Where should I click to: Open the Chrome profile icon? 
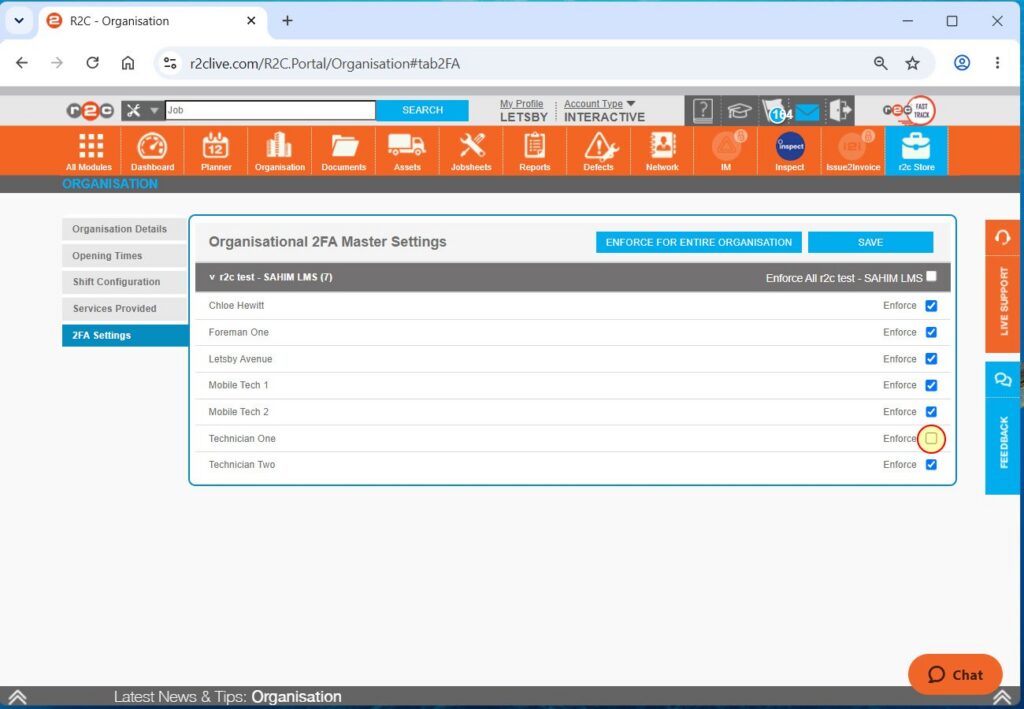tap(961, 63)
